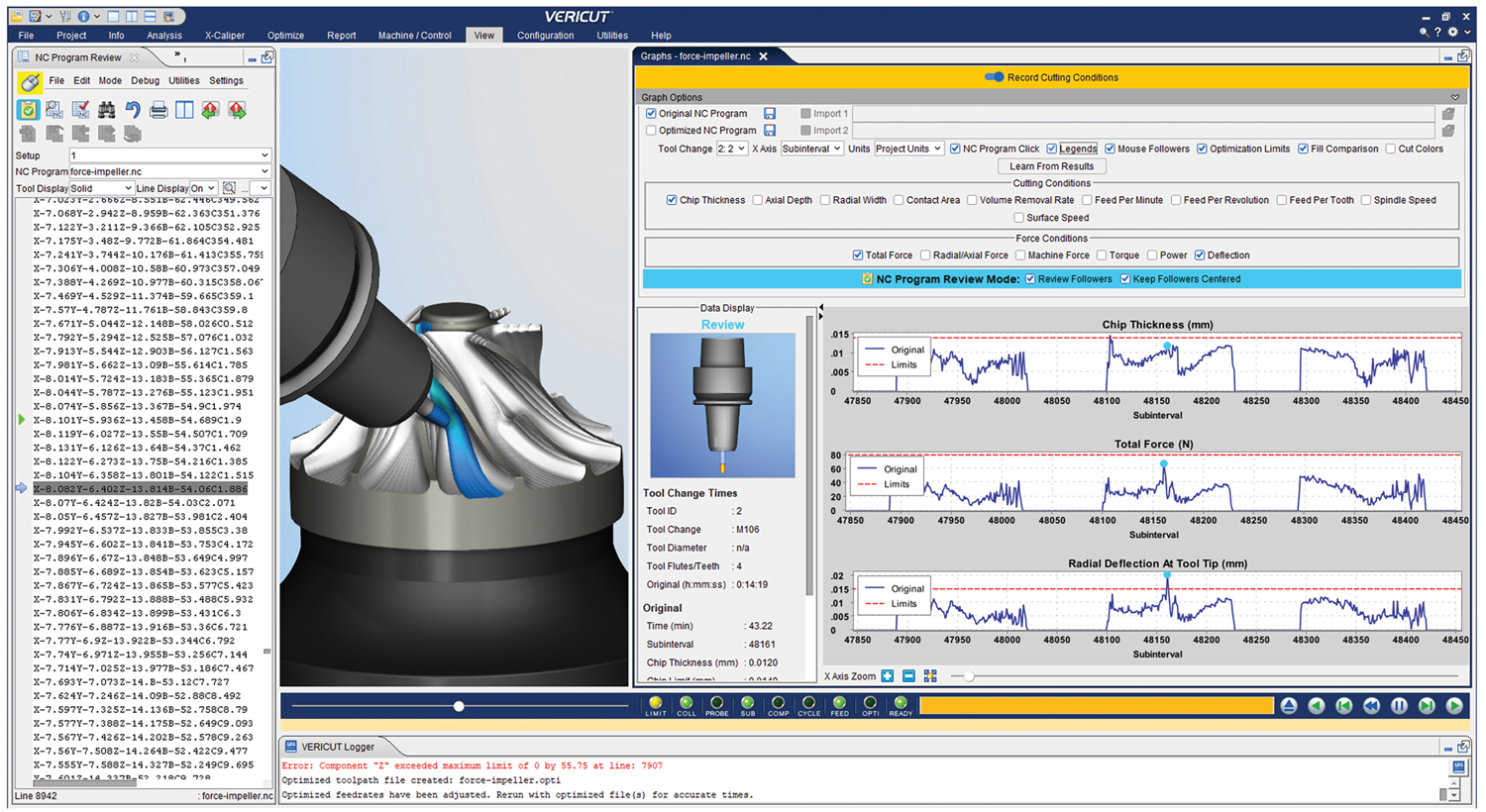Open the Optimize menu
Screen dimensions: 1486x812
pos(285,36)
